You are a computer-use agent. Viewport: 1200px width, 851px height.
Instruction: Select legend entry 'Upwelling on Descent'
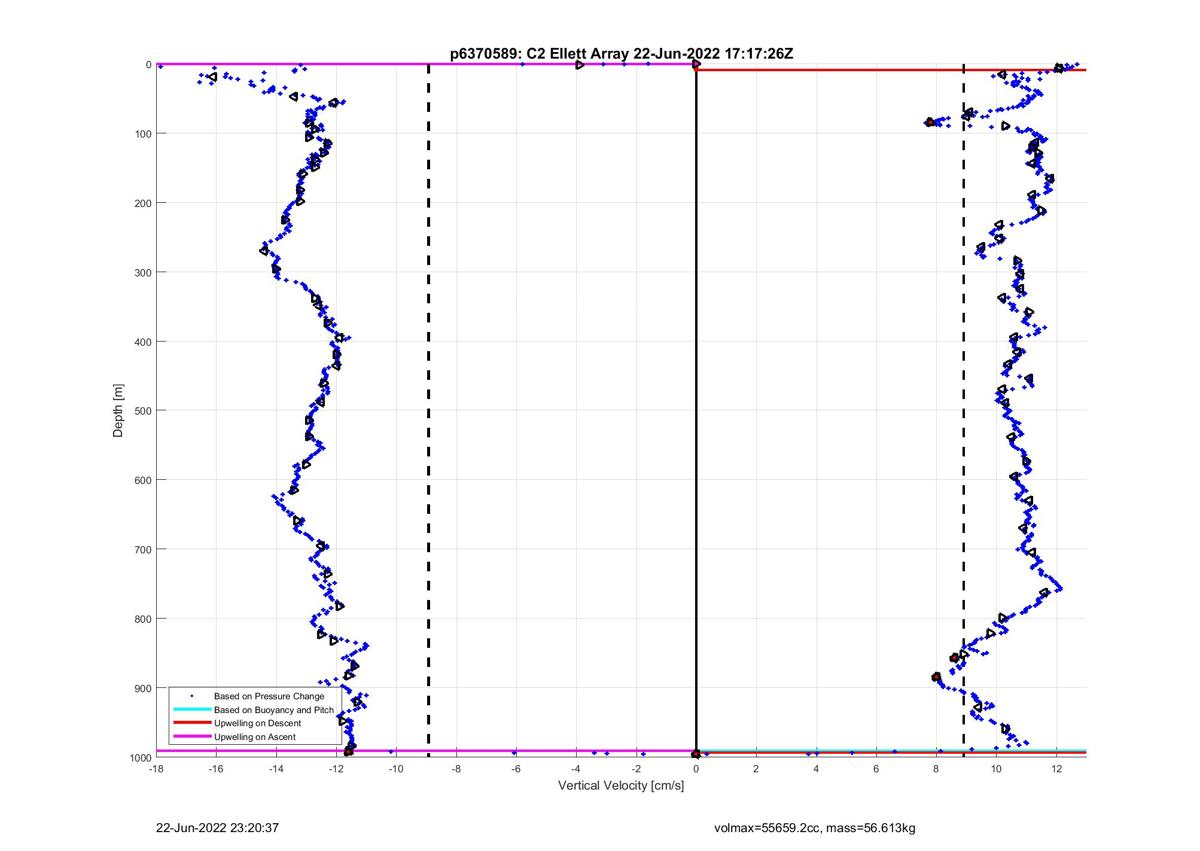coord(257,723)
